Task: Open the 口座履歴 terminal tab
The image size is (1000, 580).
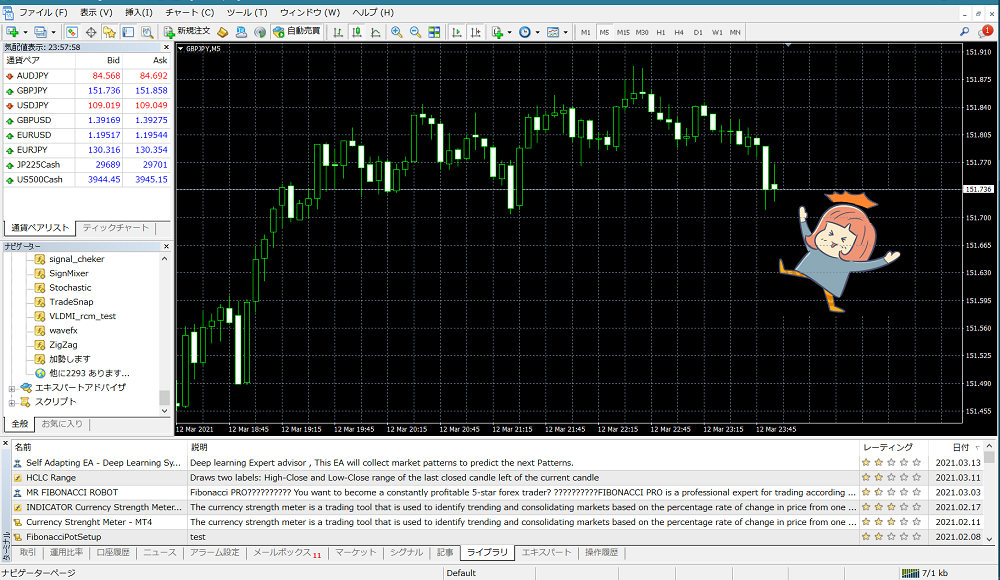Action: pos(112,553)
